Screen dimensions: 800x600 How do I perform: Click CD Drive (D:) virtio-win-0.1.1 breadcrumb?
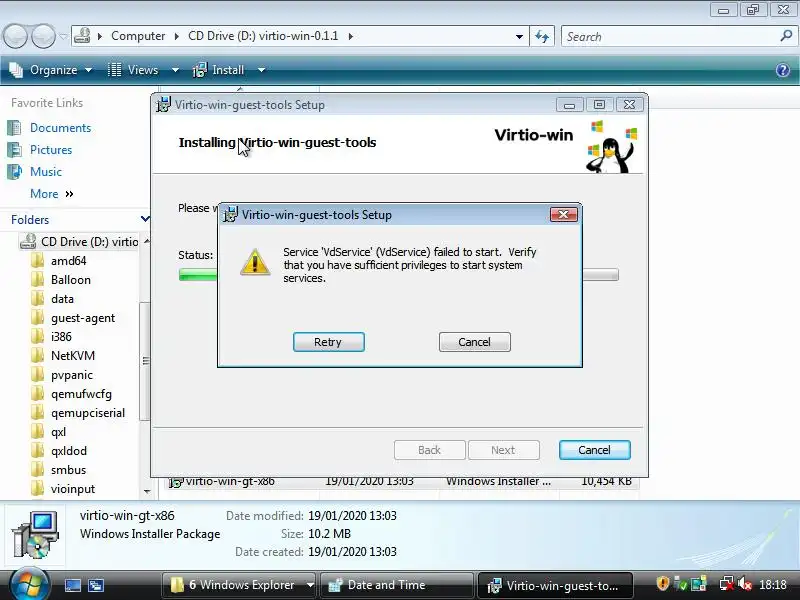263,36
